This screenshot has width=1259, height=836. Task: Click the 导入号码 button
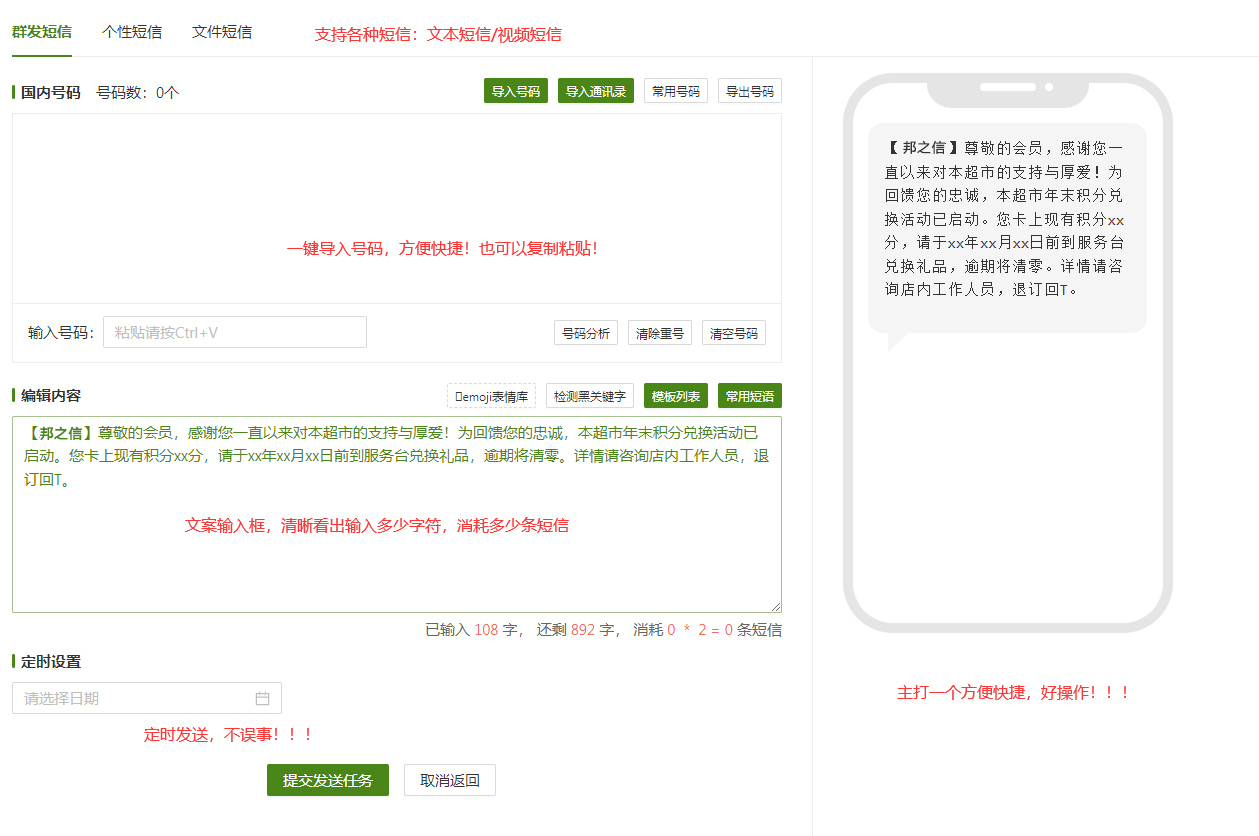pos(516,91)
